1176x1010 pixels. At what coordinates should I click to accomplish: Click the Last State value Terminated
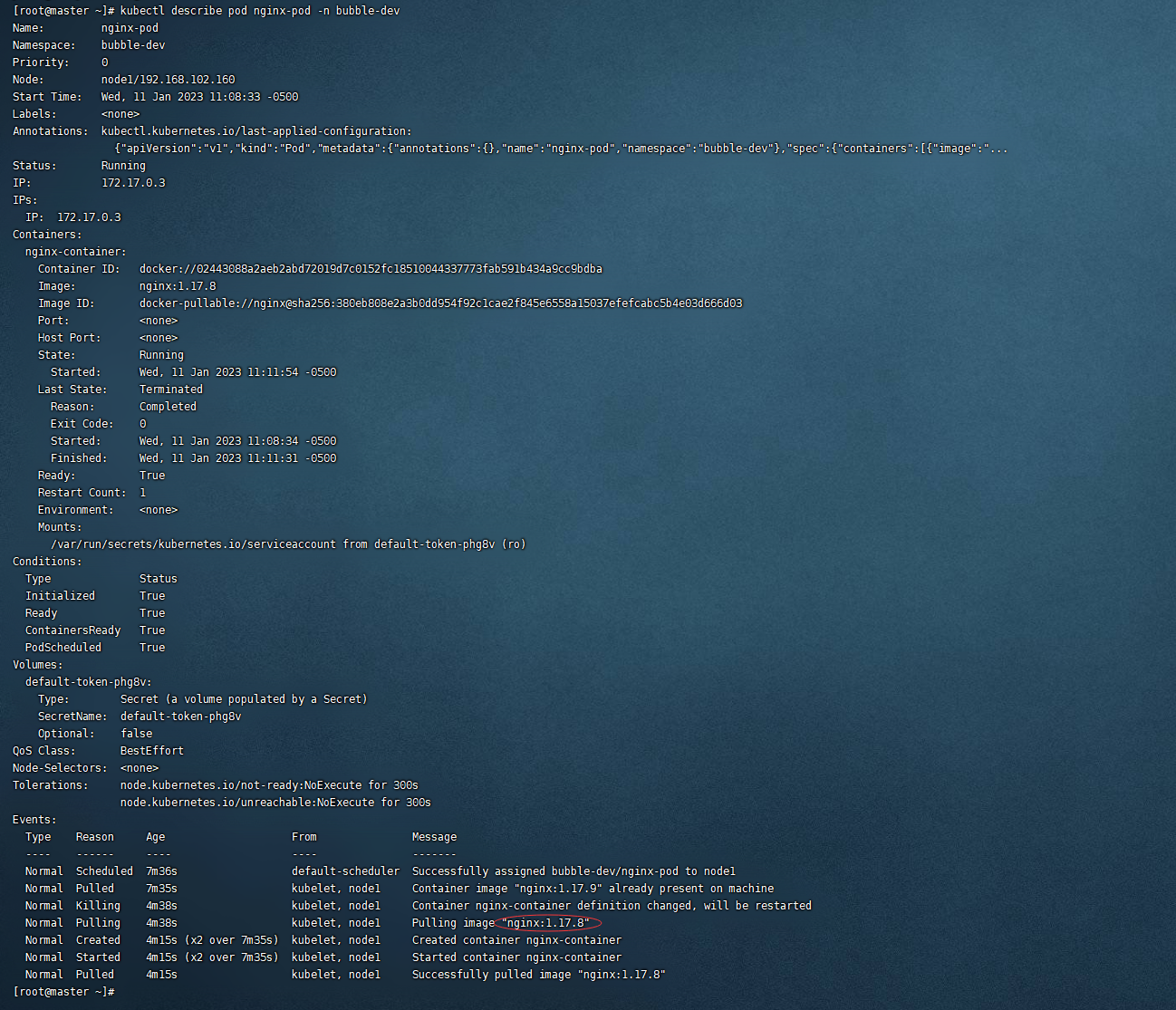point(171,390)
